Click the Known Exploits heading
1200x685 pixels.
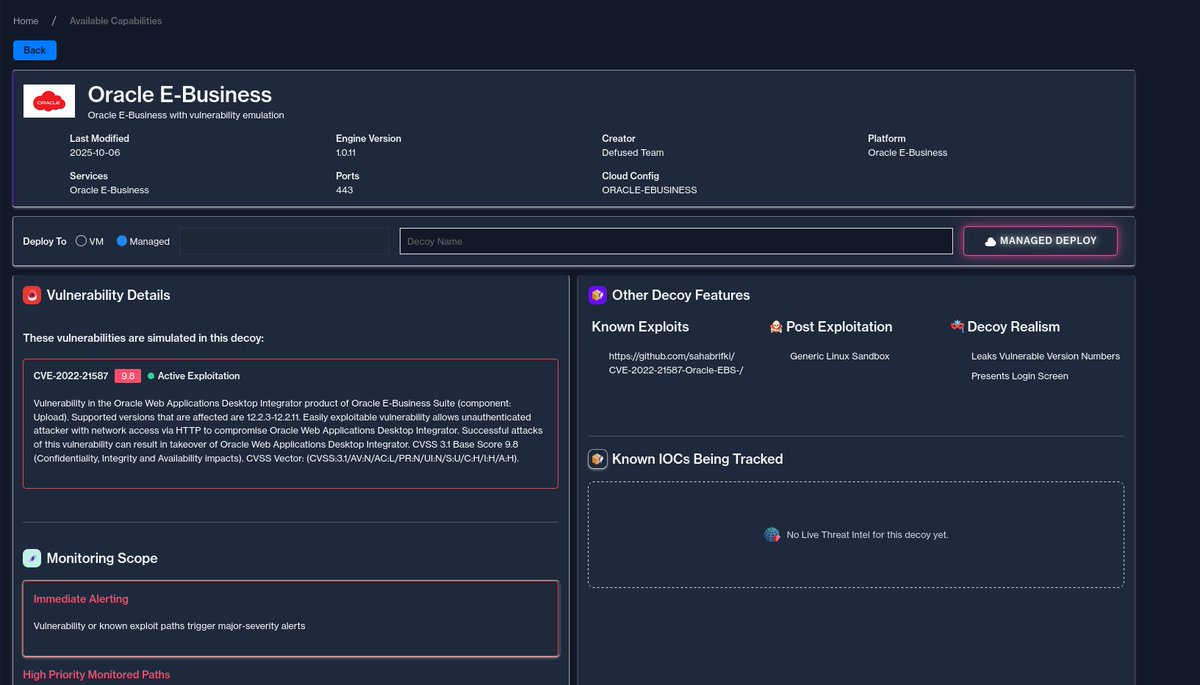coord(640,327)
